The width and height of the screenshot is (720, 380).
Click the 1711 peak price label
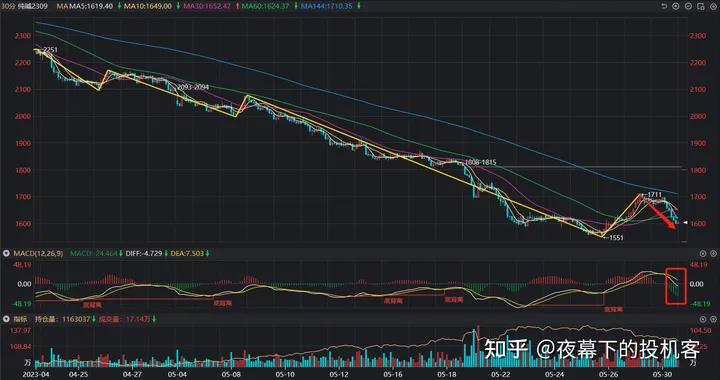[x=654, y=195]
